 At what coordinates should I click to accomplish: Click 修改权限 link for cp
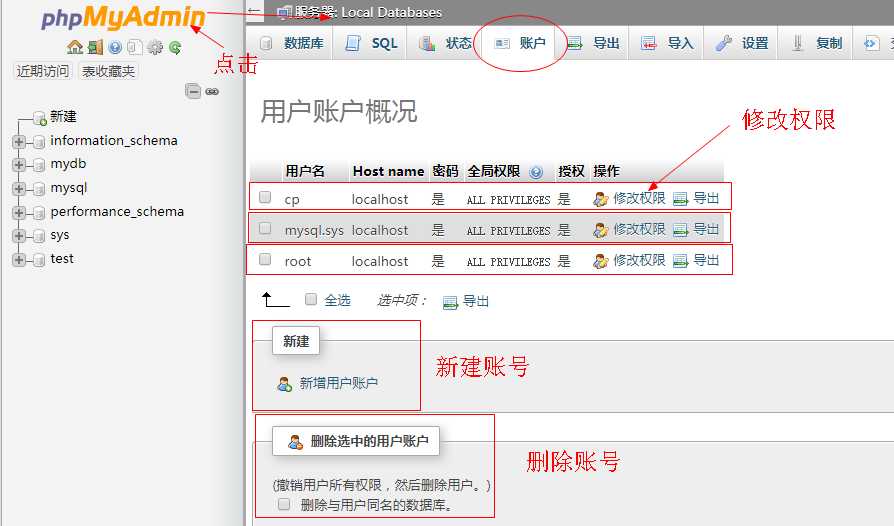click(639, 198)
